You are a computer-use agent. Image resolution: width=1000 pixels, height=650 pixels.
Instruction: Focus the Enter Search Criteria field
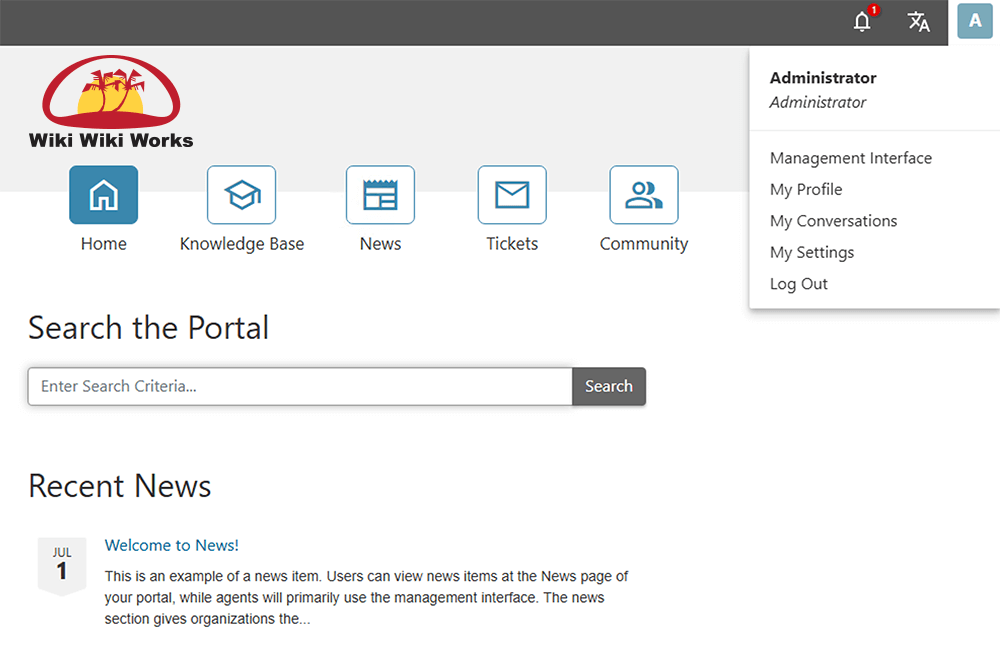coord(300,386)
